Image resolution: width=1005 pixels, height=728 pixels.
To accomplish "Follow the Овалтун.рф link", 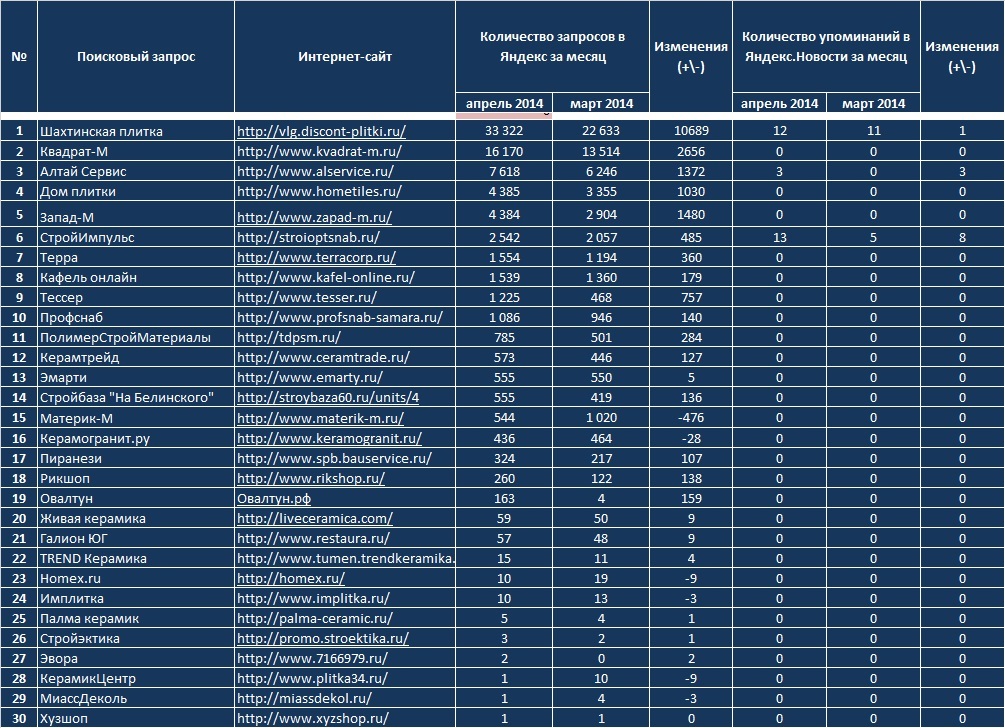I will tap(274, 498).
